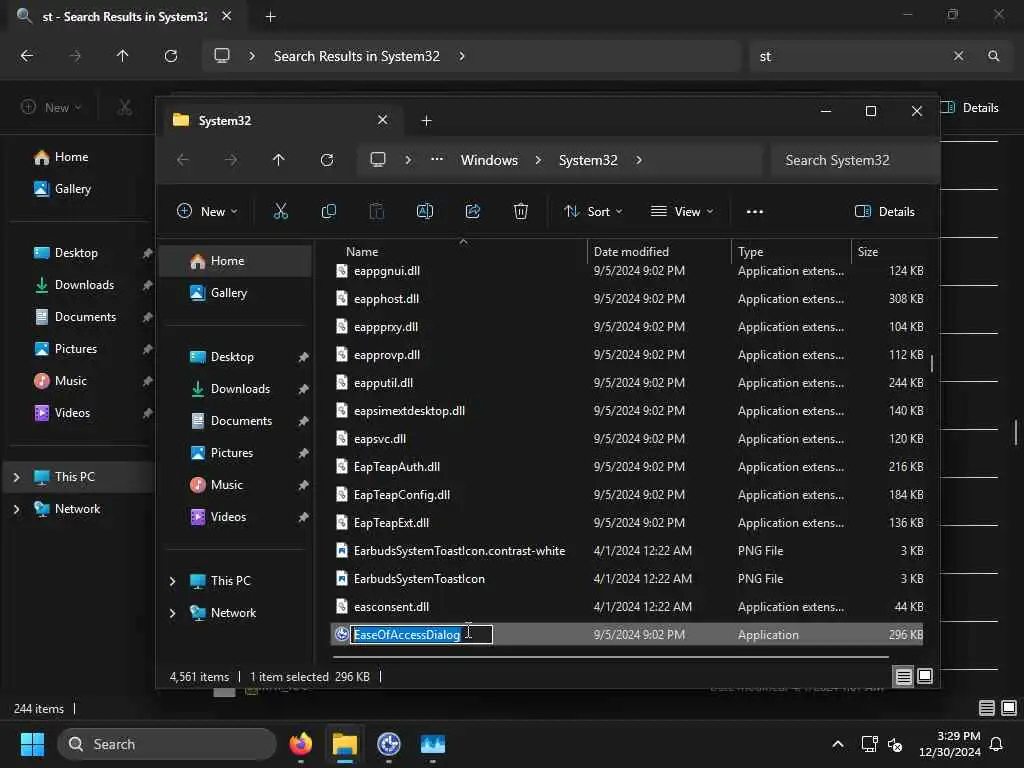Open the Sort dropdown menu
1024x768 pixels.
[593, 211]
